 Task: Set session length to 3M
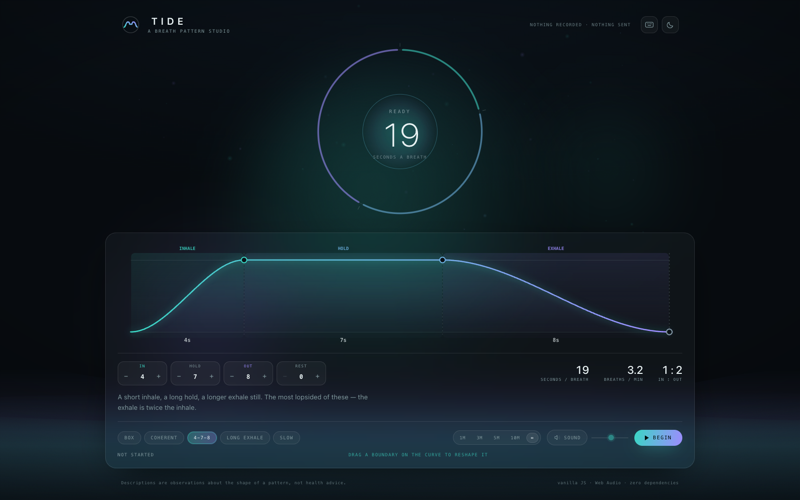(480, 438)
